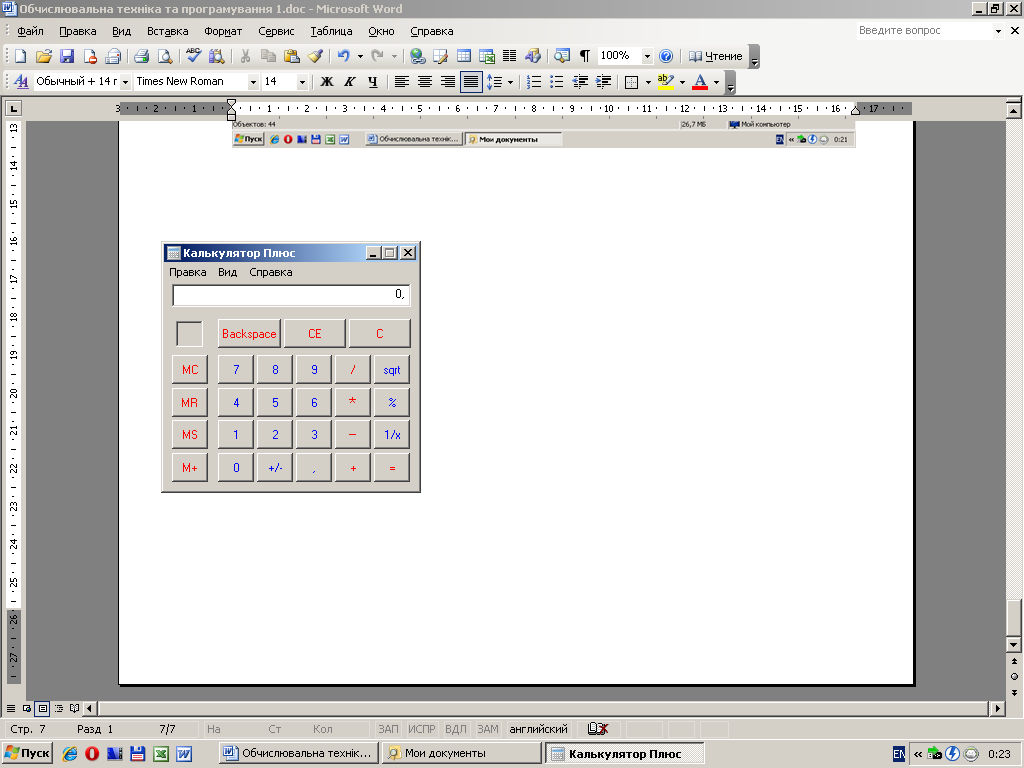The width and height of the screenshot is (1024, 768).
Task: Insert a hyperlink with the globe icon
Action: 417,56
